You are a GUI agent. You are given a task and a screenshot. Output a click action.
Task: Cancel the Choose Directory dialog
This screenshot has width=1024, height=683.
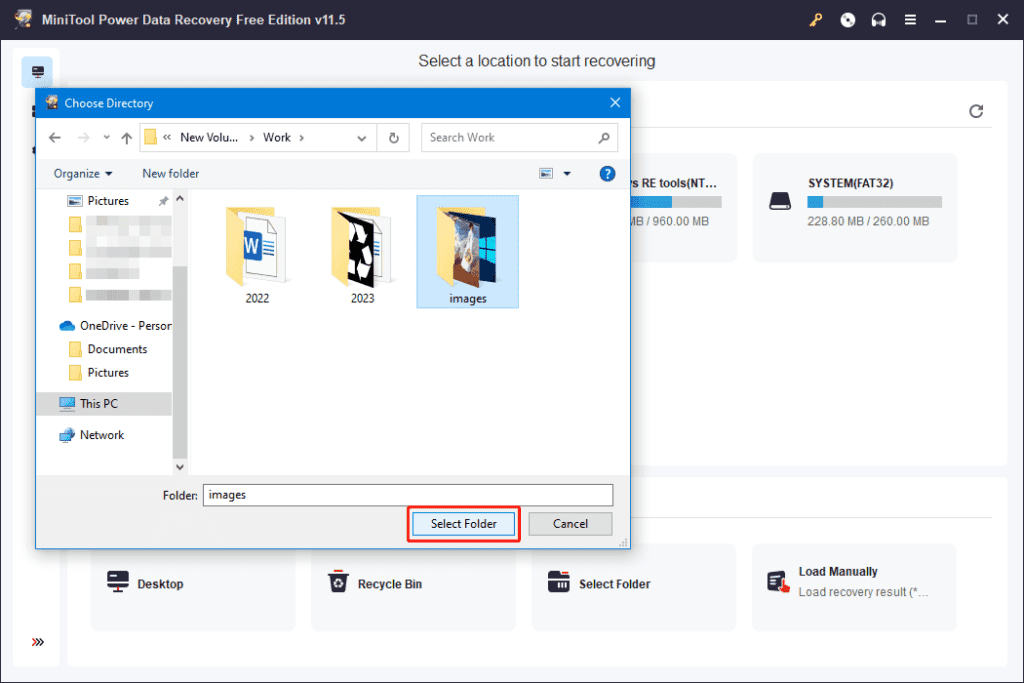[x=570, y=524]
